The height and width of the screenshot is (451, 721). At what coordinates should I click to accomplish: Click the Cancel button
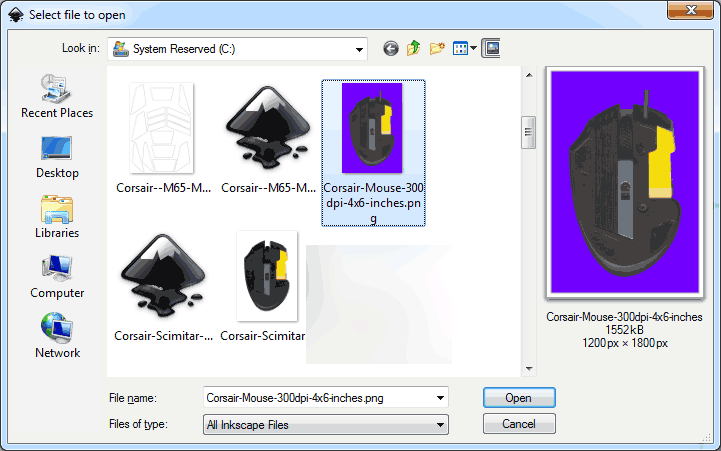[519, 424]
